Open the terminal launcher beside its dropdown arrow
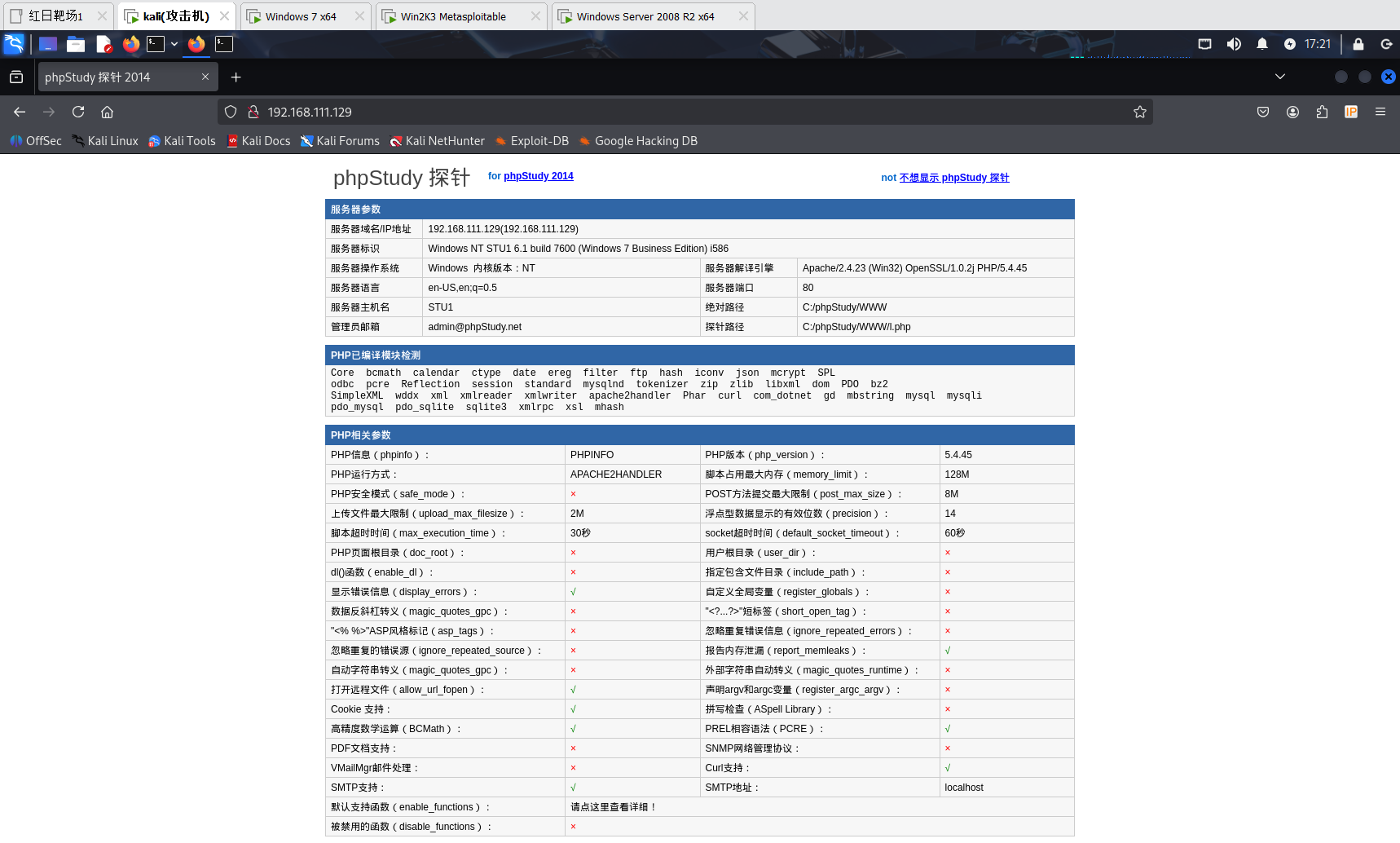Screen dimensions: 1400x843 pos(156,44)
